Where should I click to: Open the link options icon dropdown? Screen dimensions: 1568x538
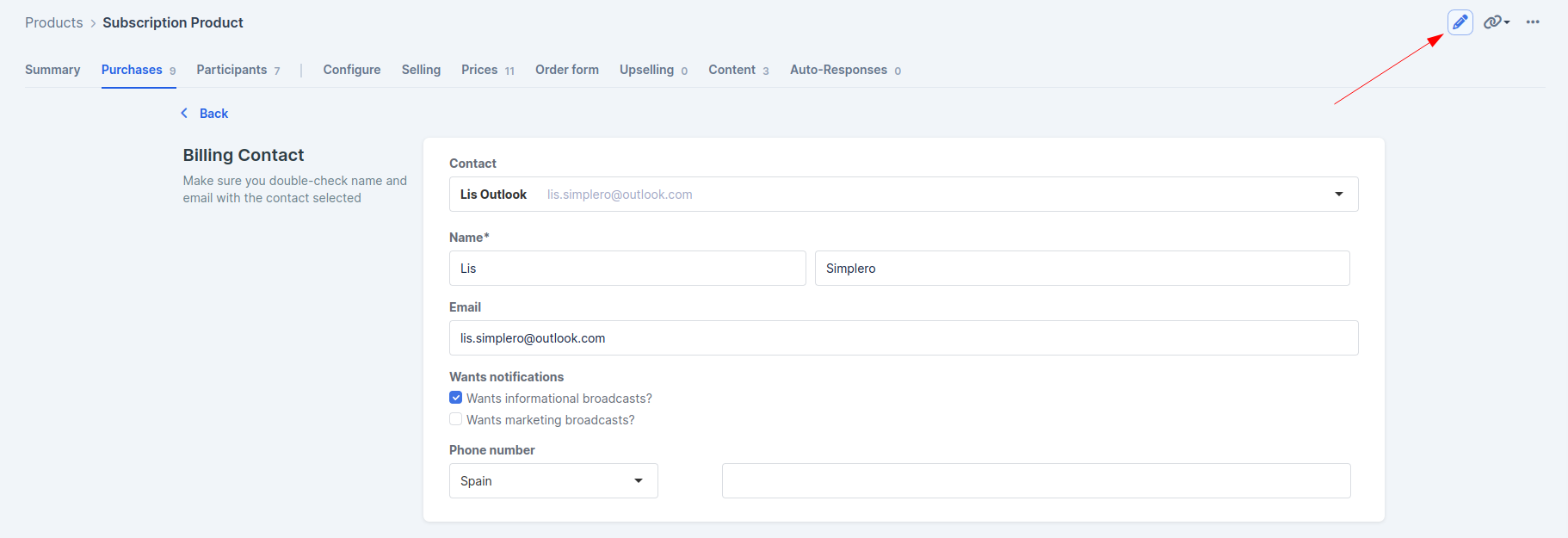click(x=1497, y=22)
